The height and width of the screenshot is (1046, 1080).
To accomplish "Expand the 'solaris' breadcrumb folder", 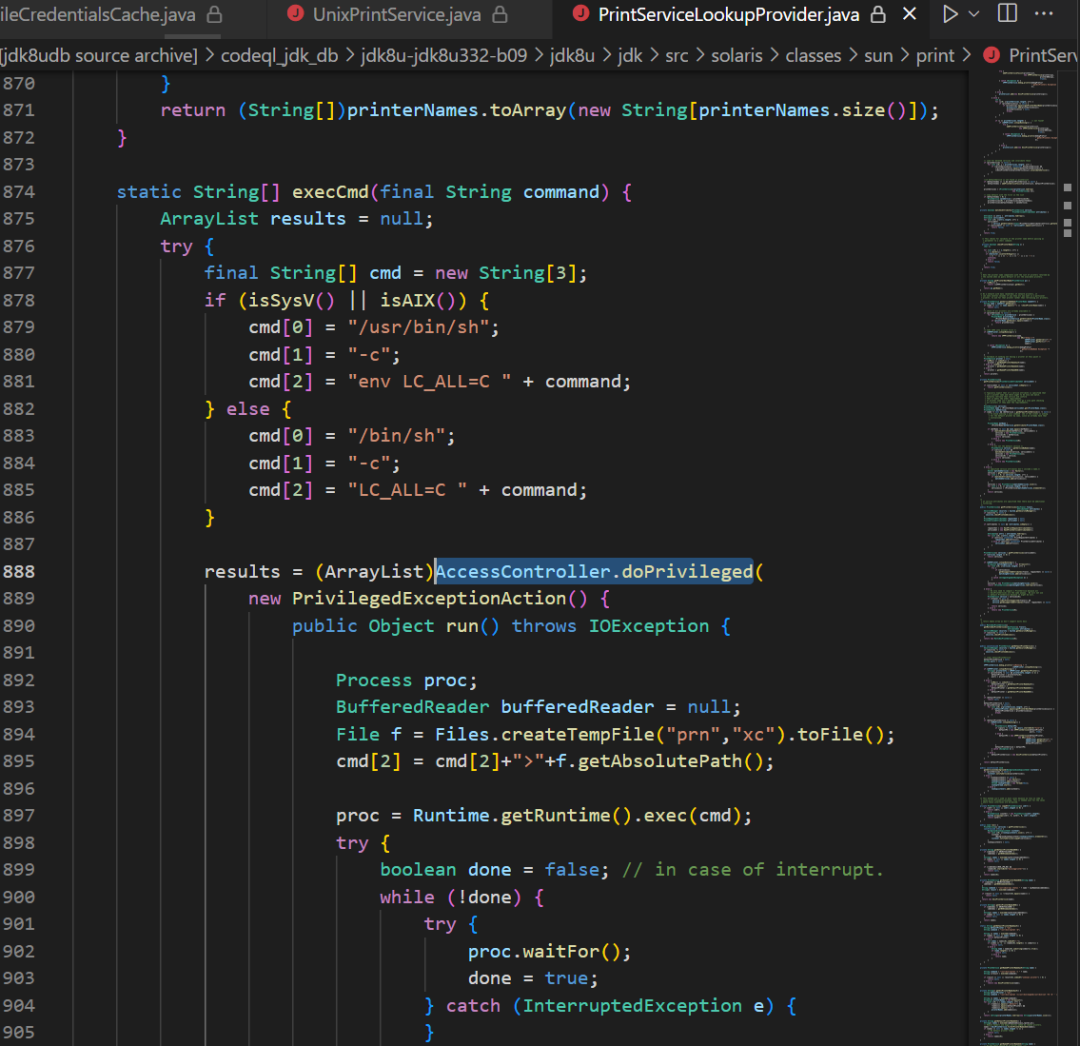I will pyautogui.click(x=739, y=55).
